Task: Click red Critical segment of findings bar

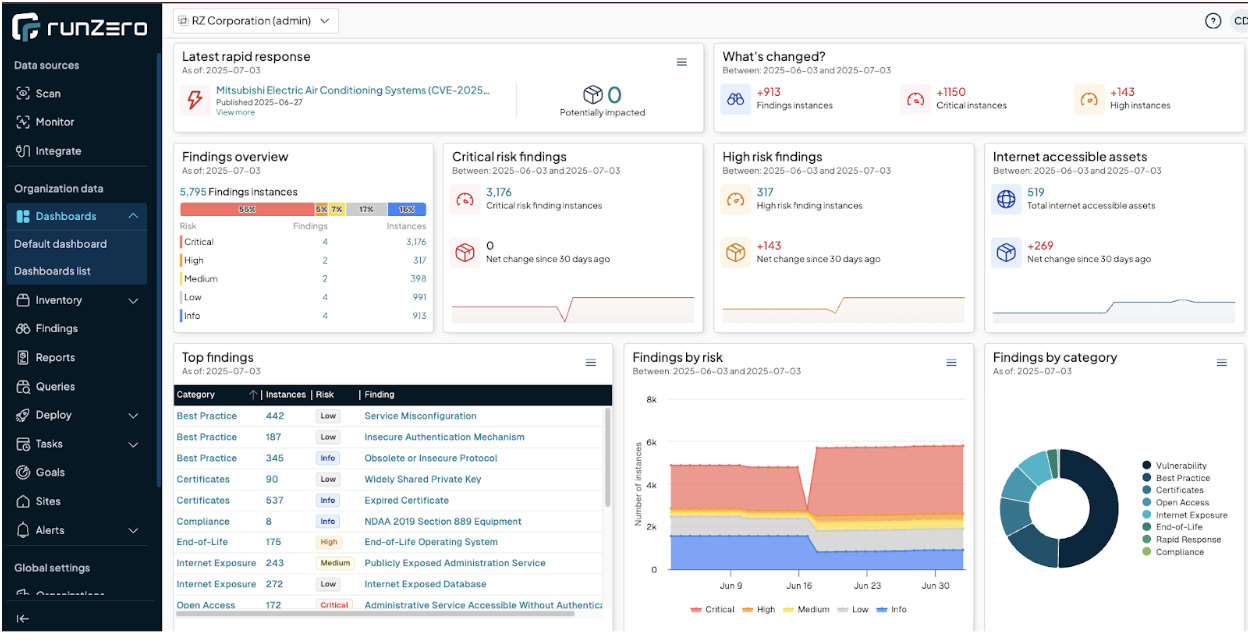Action: coord(245,210)
